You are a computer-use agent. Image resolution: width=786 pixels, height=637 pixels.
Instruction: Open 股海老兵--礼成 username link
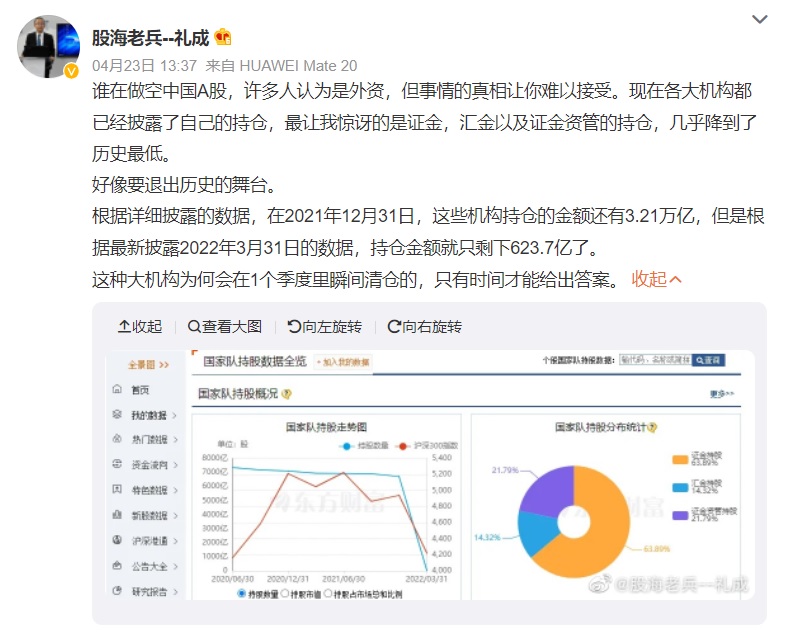[x=150, y=38]
